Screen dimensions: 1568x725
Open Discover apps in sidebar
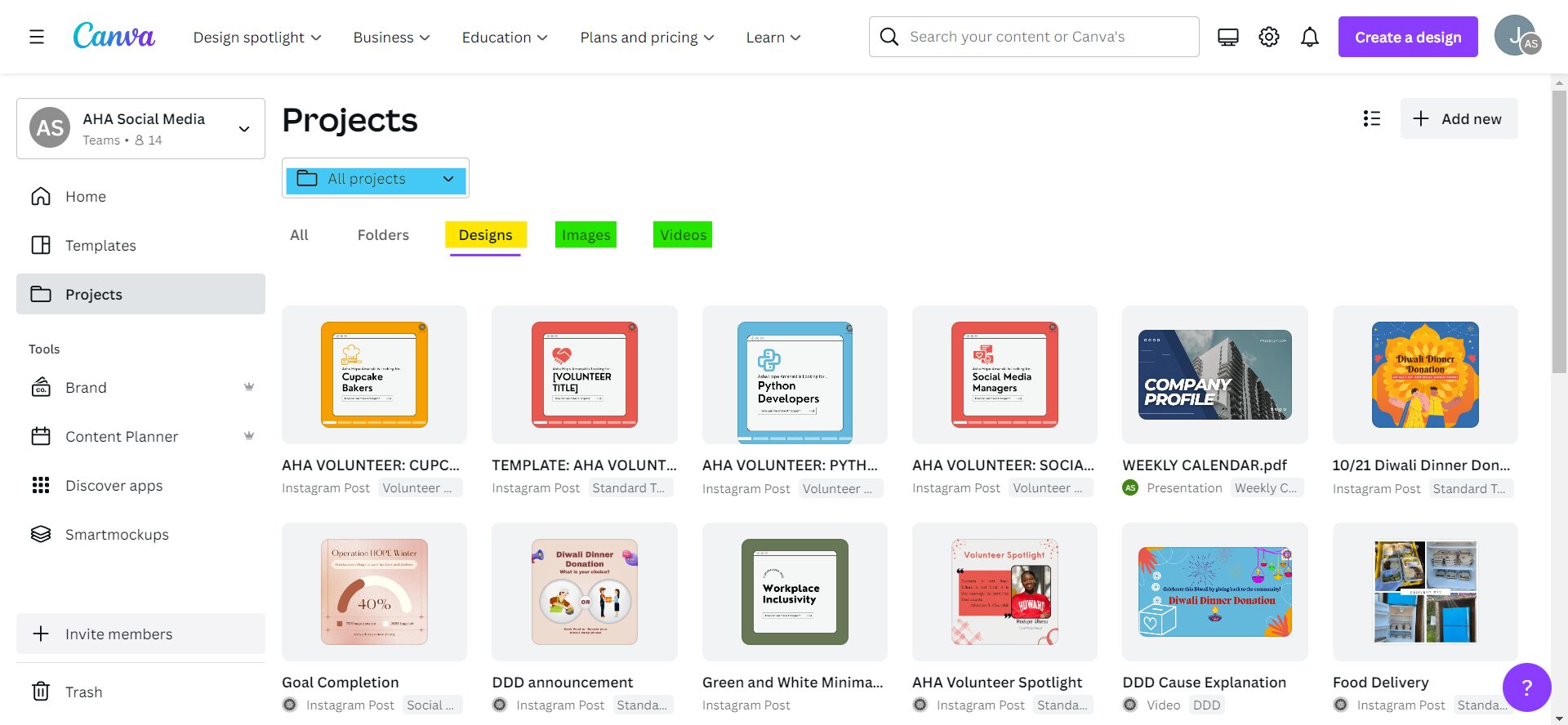click(x=114, y=486)
